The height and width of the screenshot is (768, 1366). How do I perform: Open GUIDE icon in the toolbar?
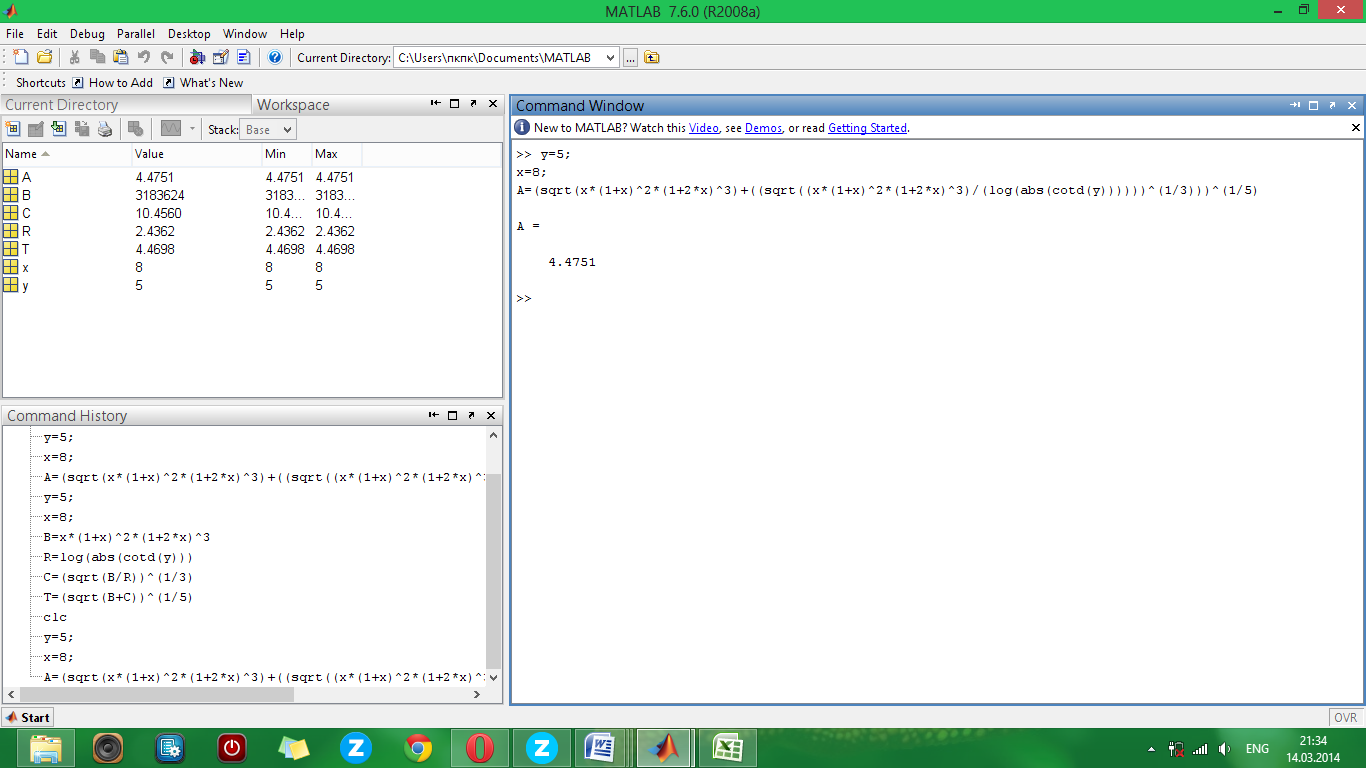(221, 57)
